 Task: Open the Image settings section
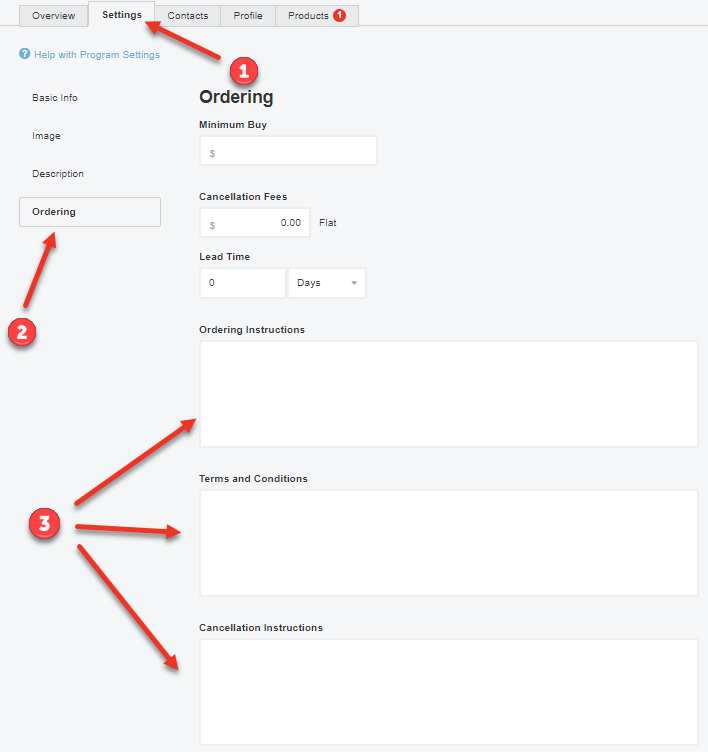tap(46, 136)
